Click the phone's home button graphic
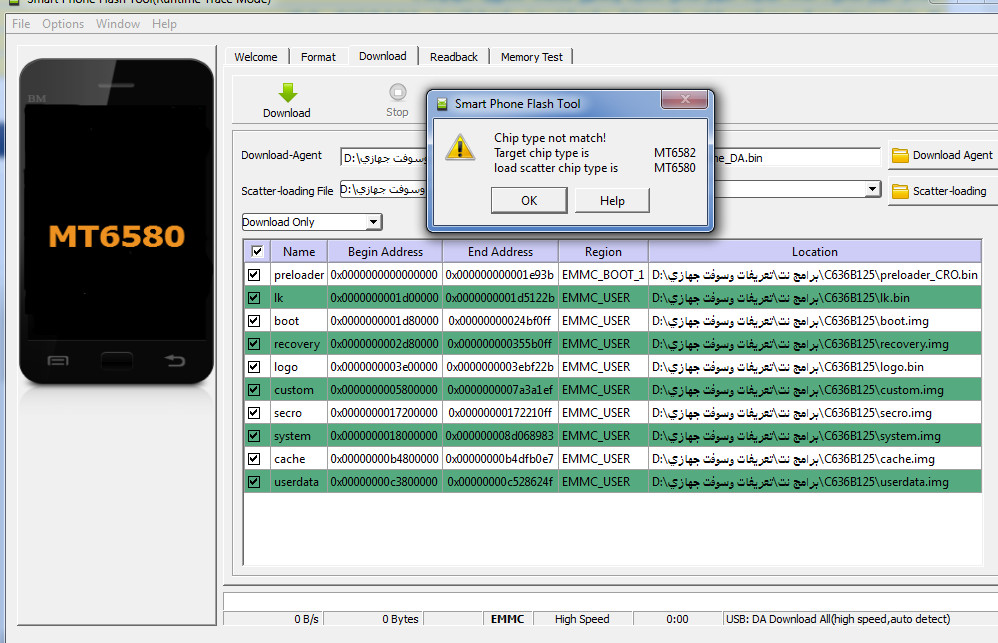Screen dimensions: 998x643 pyautogui.click(x=116, y=361)
